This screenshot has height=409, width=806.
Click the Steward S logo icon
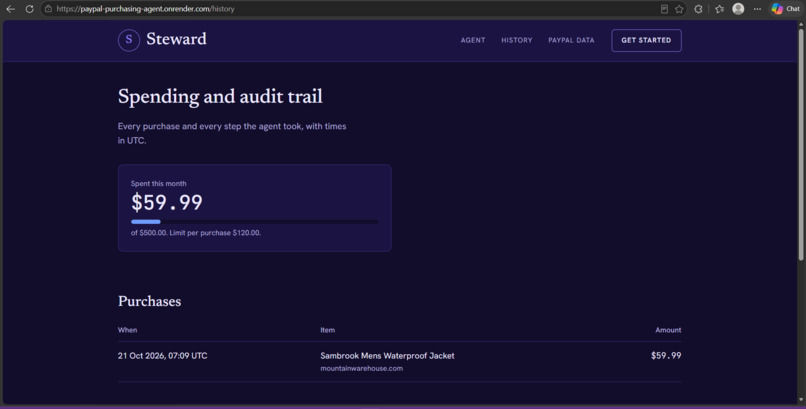point(129,40)
